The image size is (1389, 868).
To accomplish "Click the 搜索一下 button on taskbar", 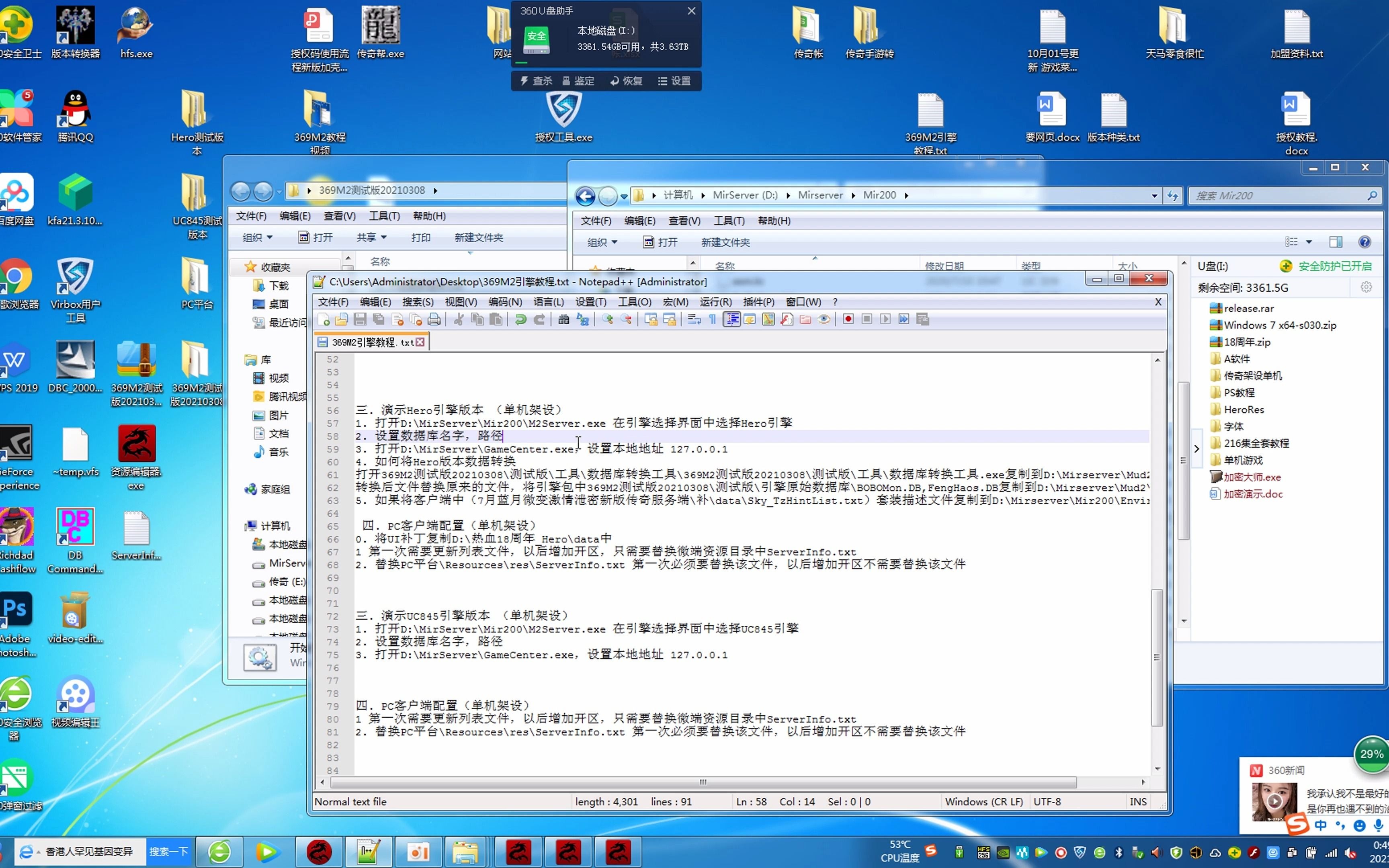I will (169, 852).
